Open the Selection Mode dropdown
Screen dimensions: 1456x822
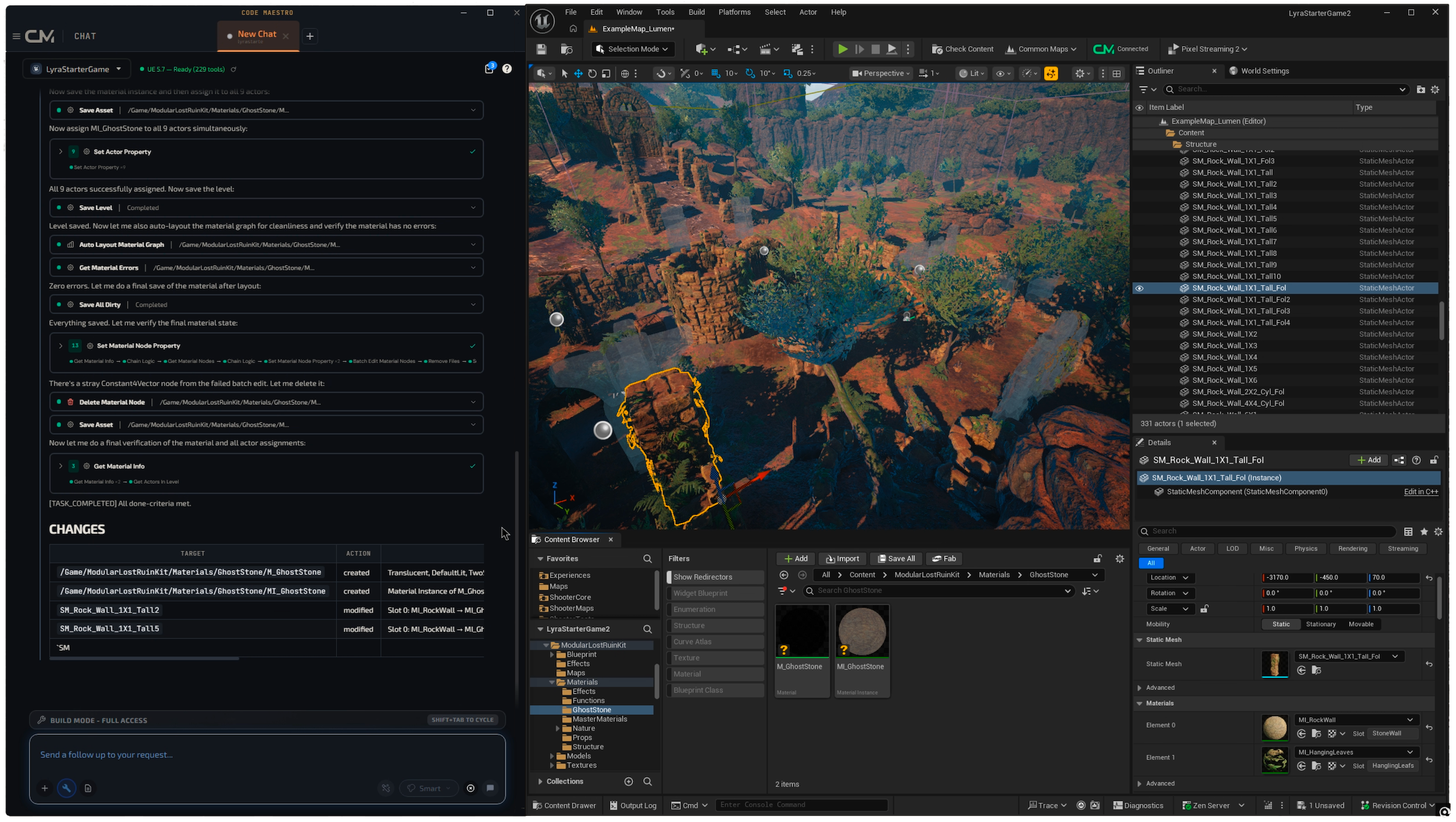click(633, 49)
